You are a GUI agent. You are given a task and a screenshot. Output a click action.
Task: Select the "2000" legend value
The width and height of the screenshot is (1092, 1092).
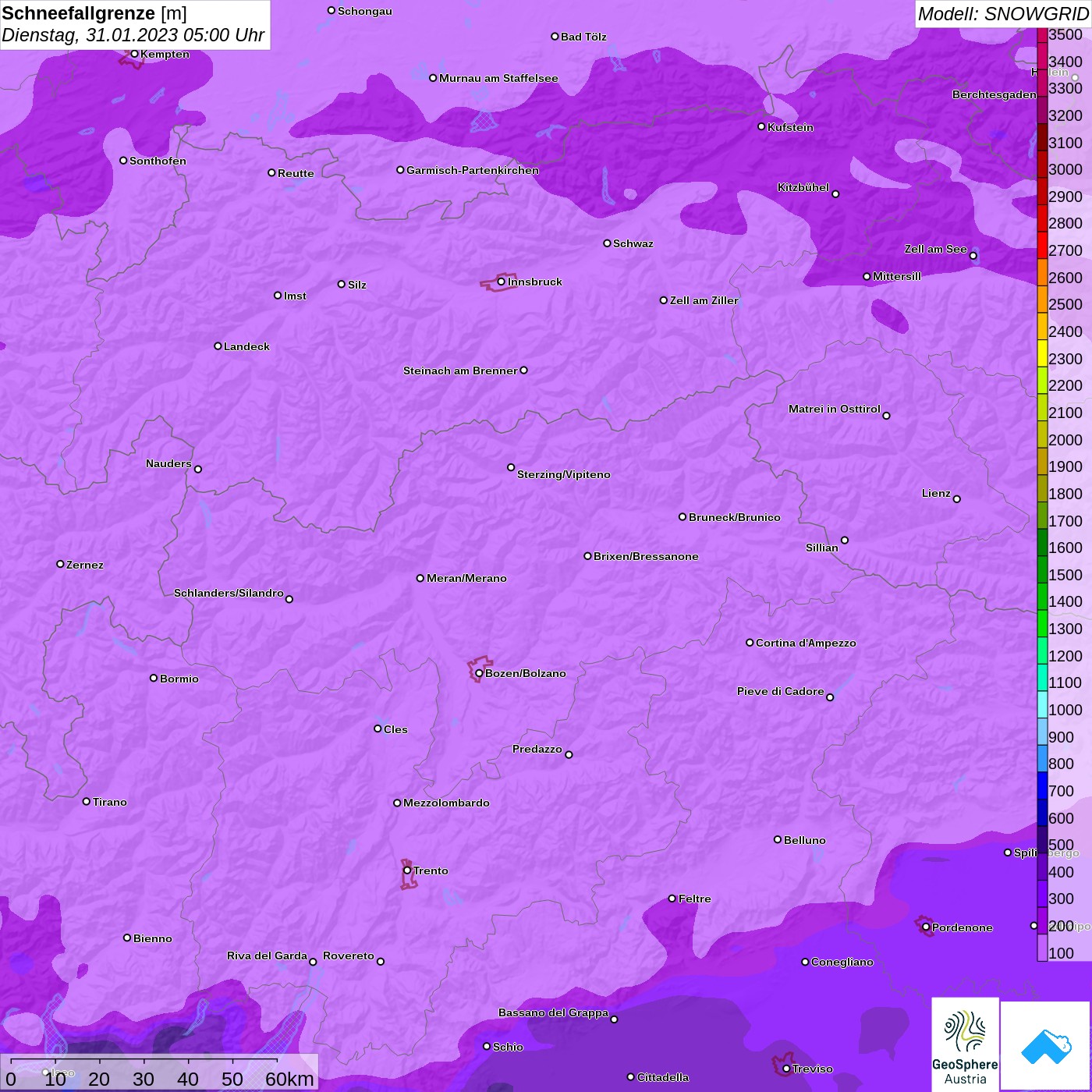pos(1065,440)
